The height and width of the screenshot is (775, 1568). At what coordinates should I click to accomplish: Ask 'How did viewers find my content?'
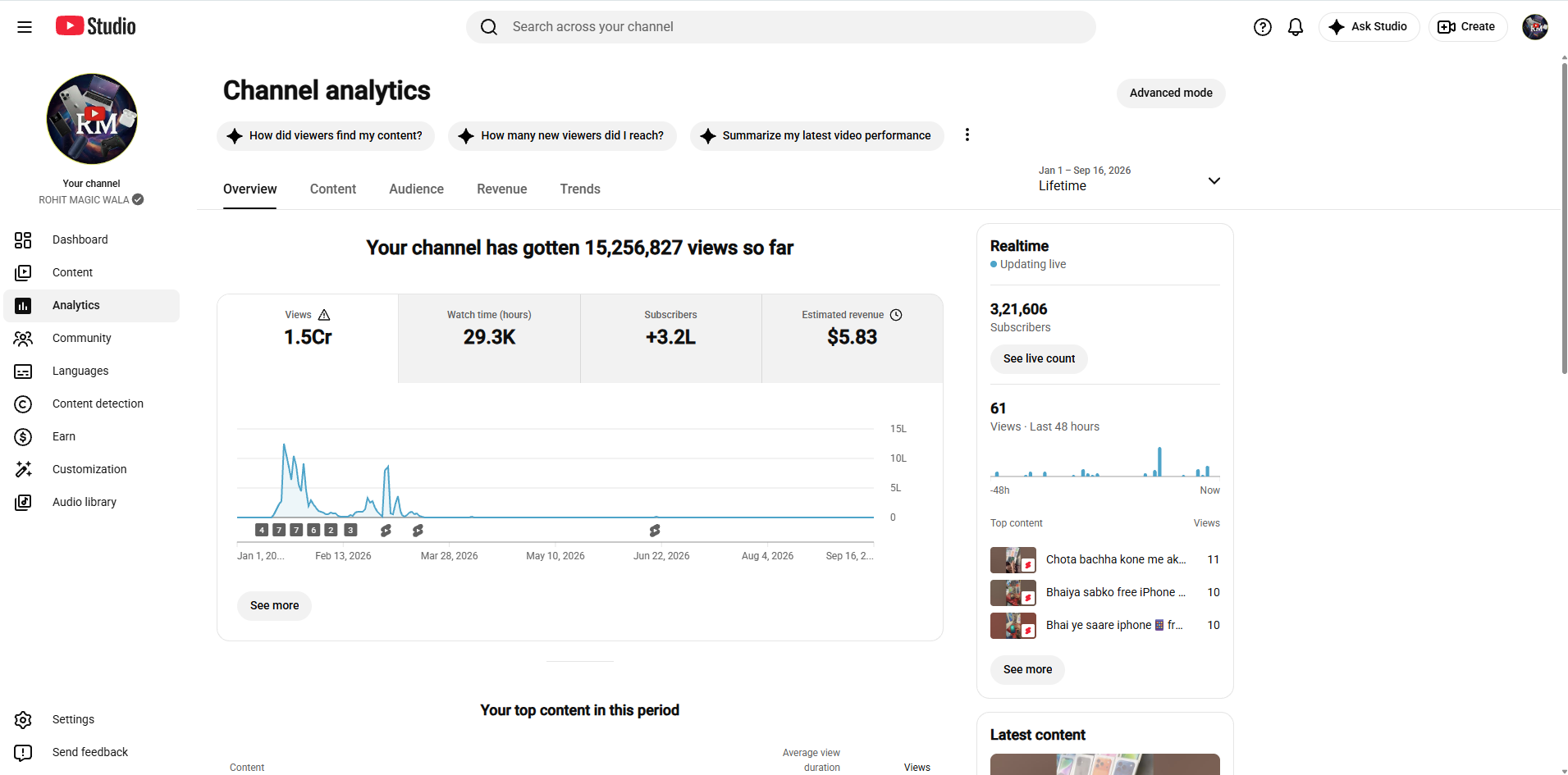326,135
